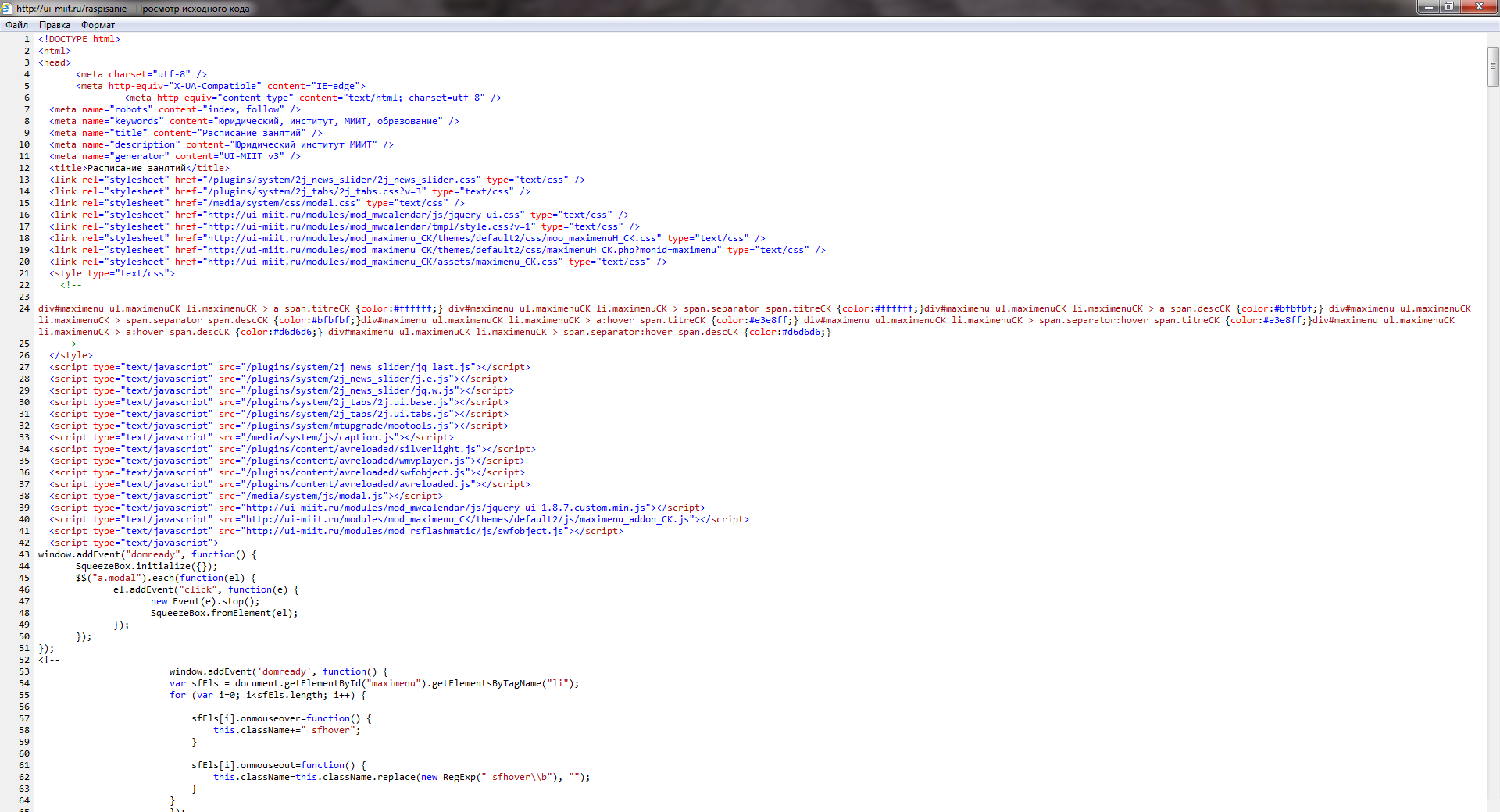Click the jquery-ui-1.8.7.custom.min.js script line

coord(377,507)
